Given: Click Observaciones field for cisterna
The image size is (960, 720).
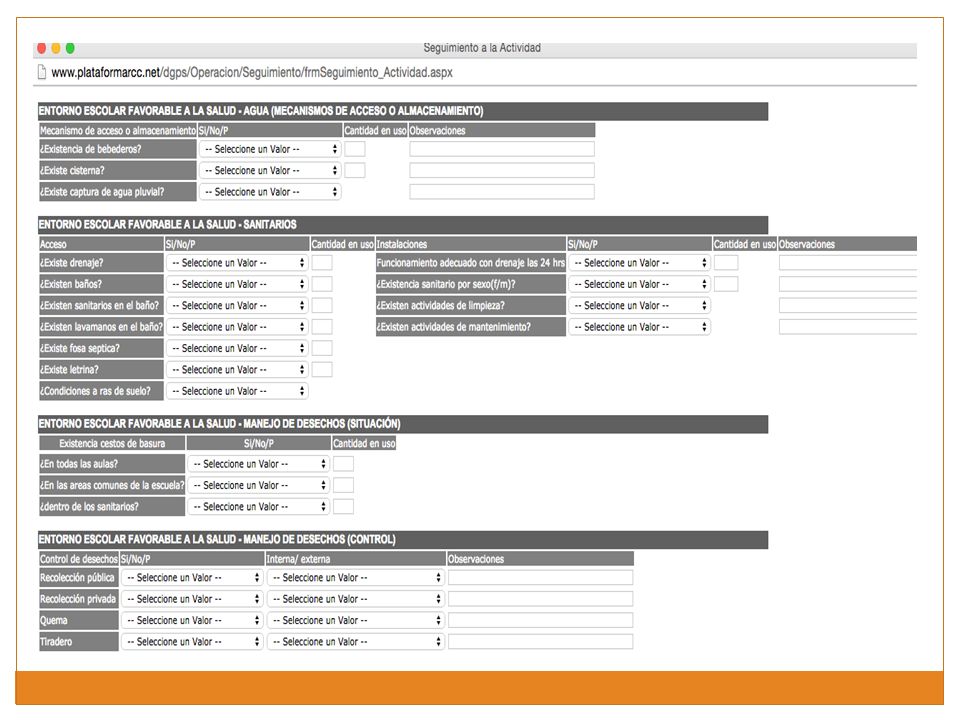Looking at the screenshot, I should point(502,170).
